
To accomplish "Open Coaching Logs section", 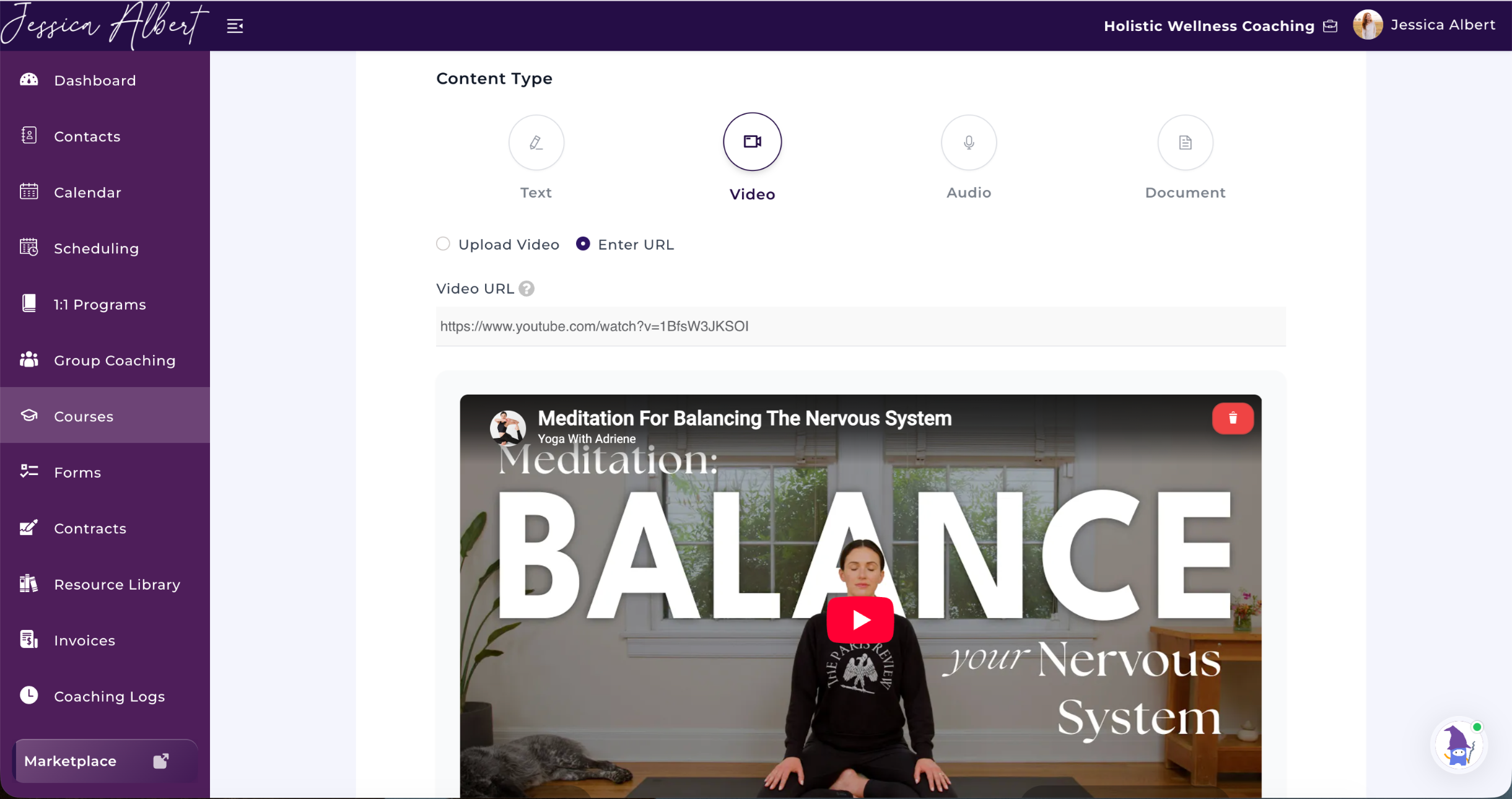I will (105, 696).
